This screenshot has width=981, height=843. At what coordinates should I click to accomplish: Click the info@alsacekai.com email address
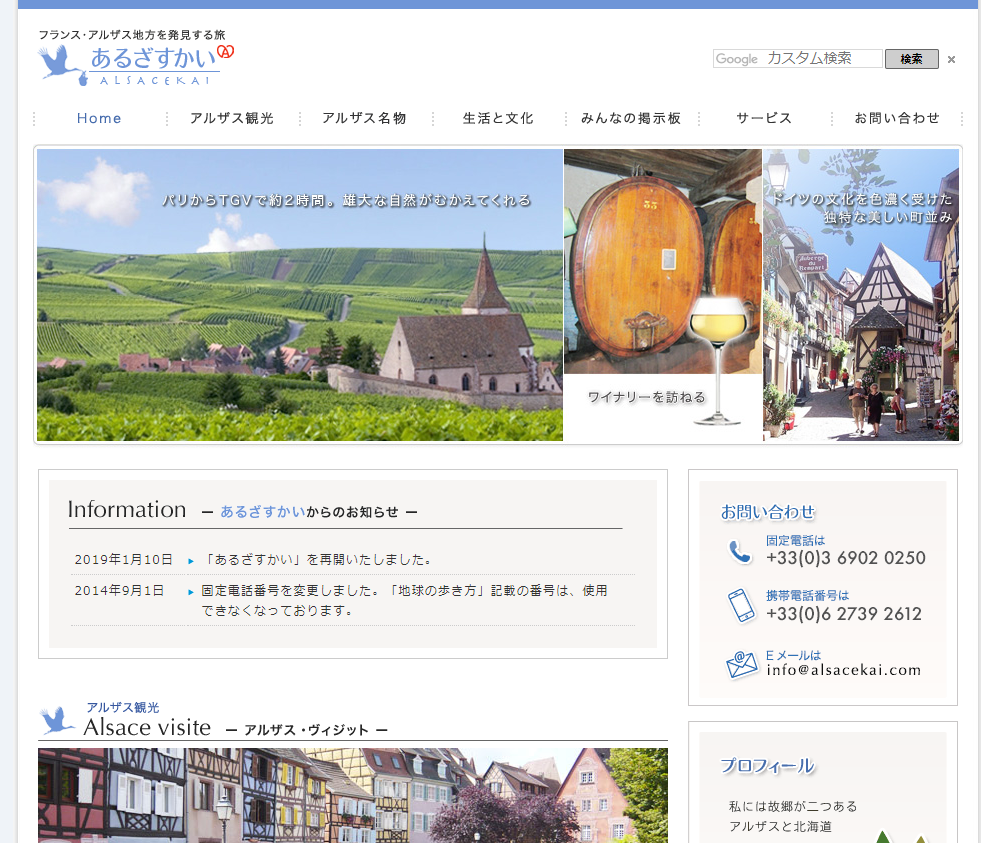point(843,670)
